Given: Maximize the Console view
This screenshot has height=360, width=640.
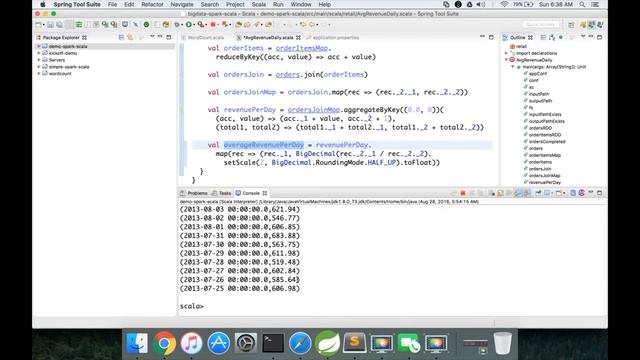Looking at the screenshot, I should coord(599,193).
